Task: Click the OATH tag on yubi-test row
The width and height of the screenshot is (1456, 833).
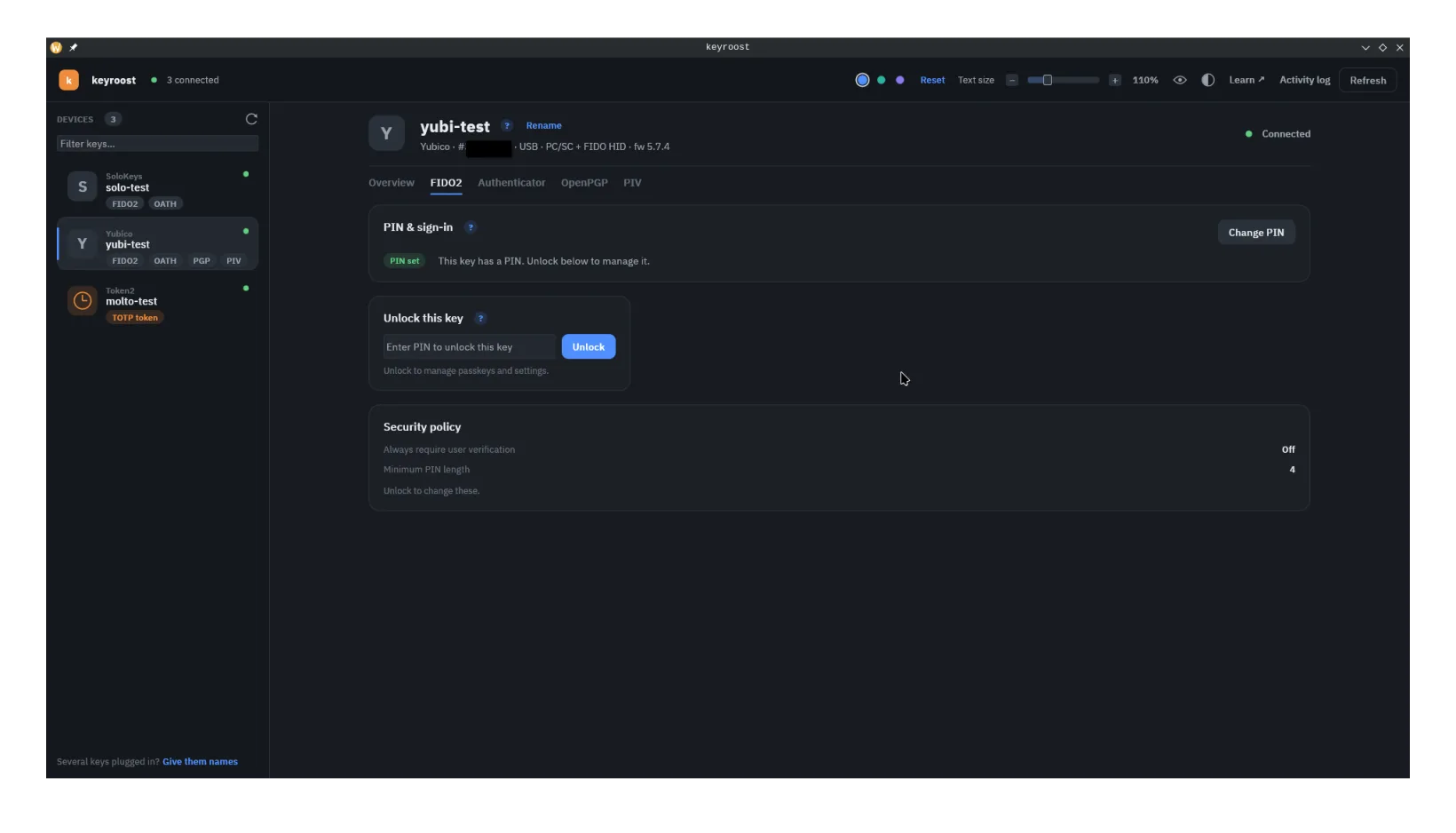Action: coord(165,261)
